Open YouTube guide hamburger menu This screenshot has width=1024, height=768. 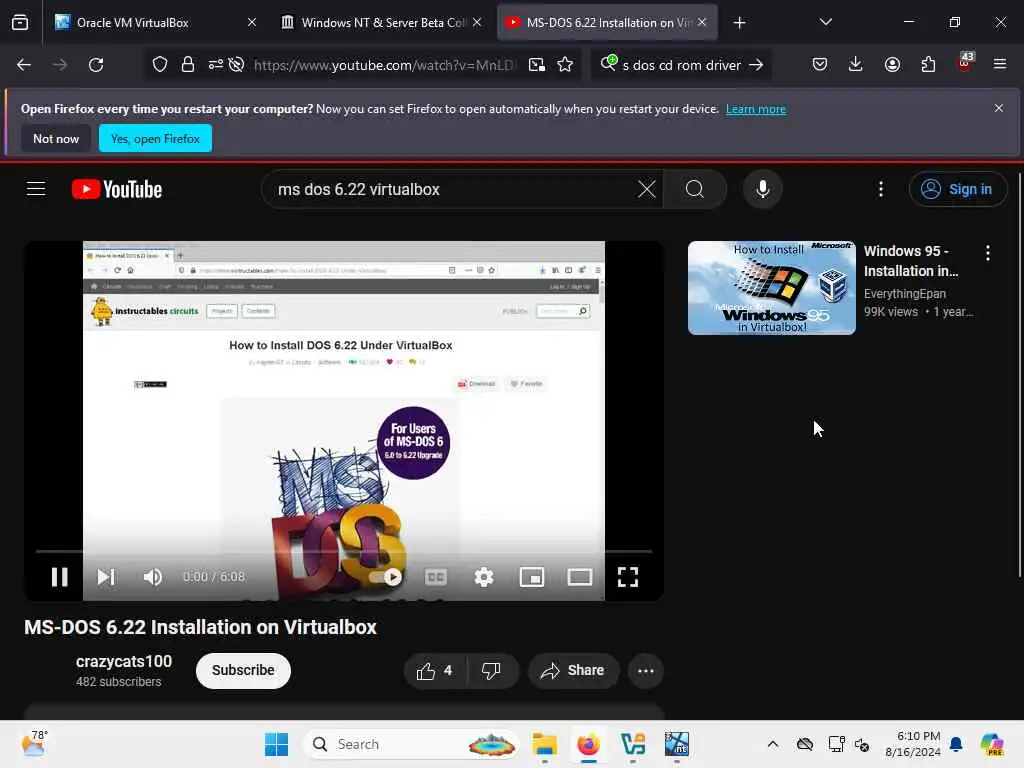(36, 189)
